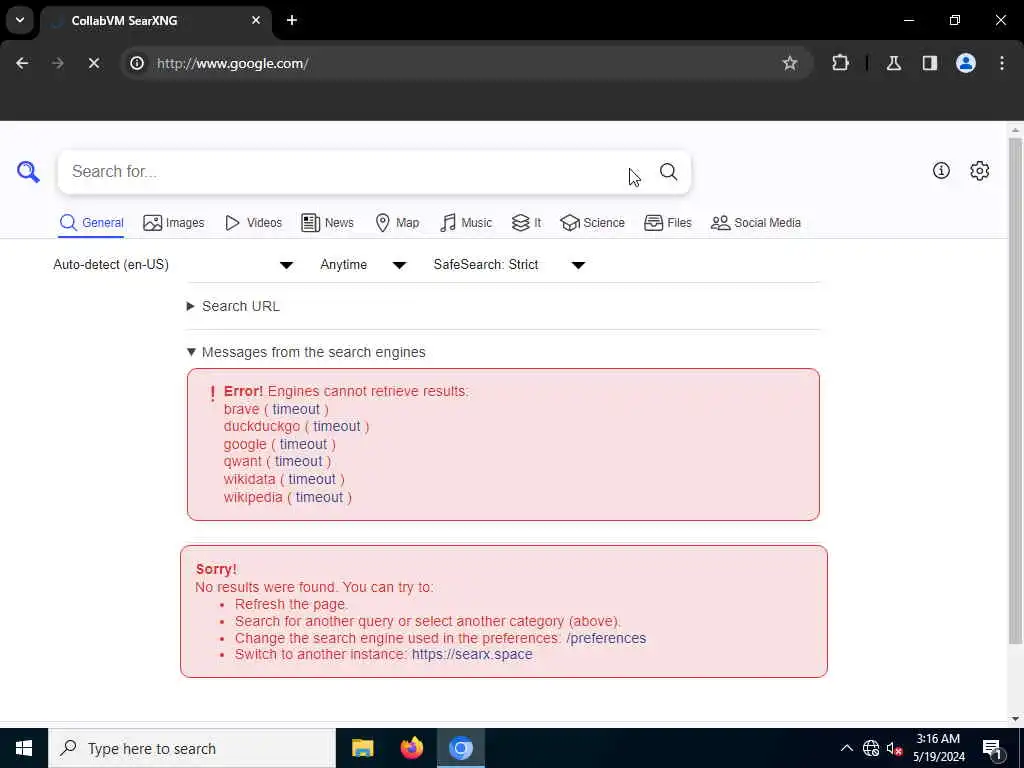Click the taskbar clock and date

point(938,748)
